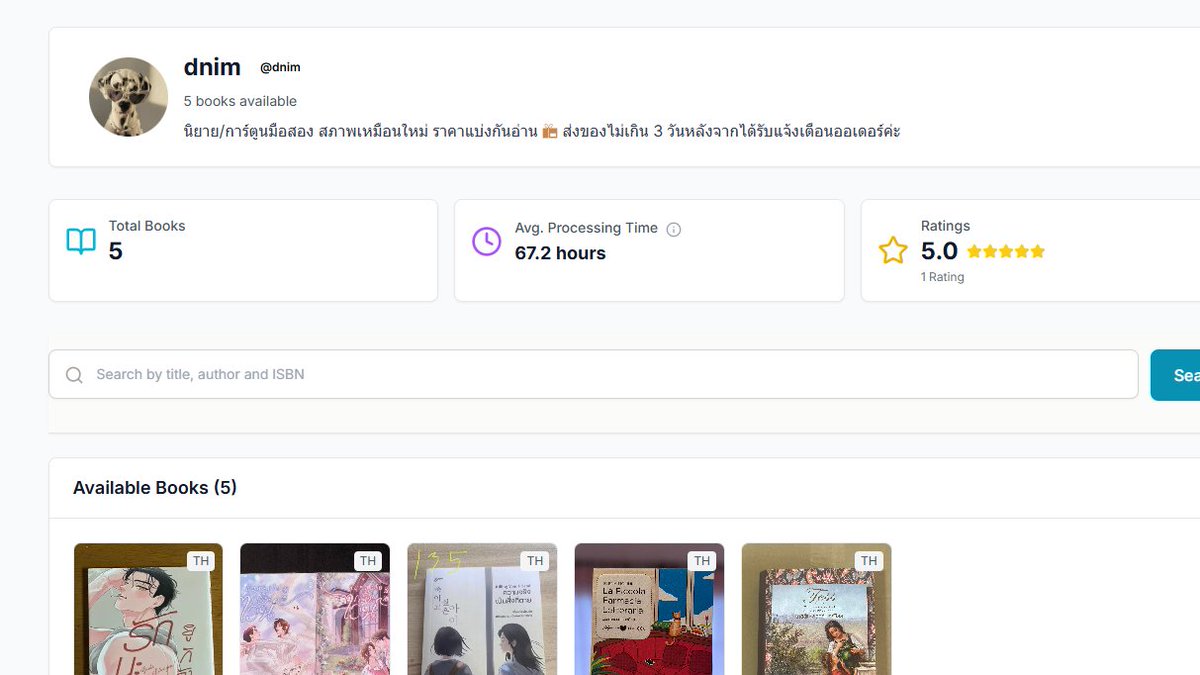Select the first gold star of the rating

coord(975,251)
